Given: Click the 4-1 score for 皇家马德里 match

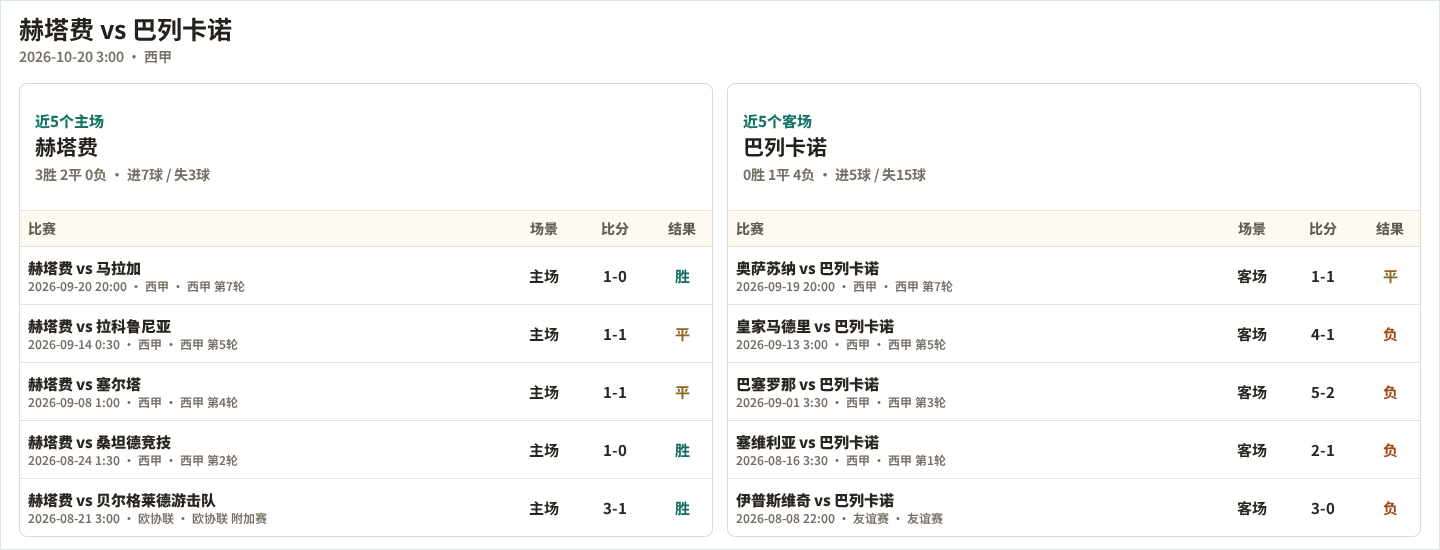Looking at the screenshot, I should [x=1323, y=334].
